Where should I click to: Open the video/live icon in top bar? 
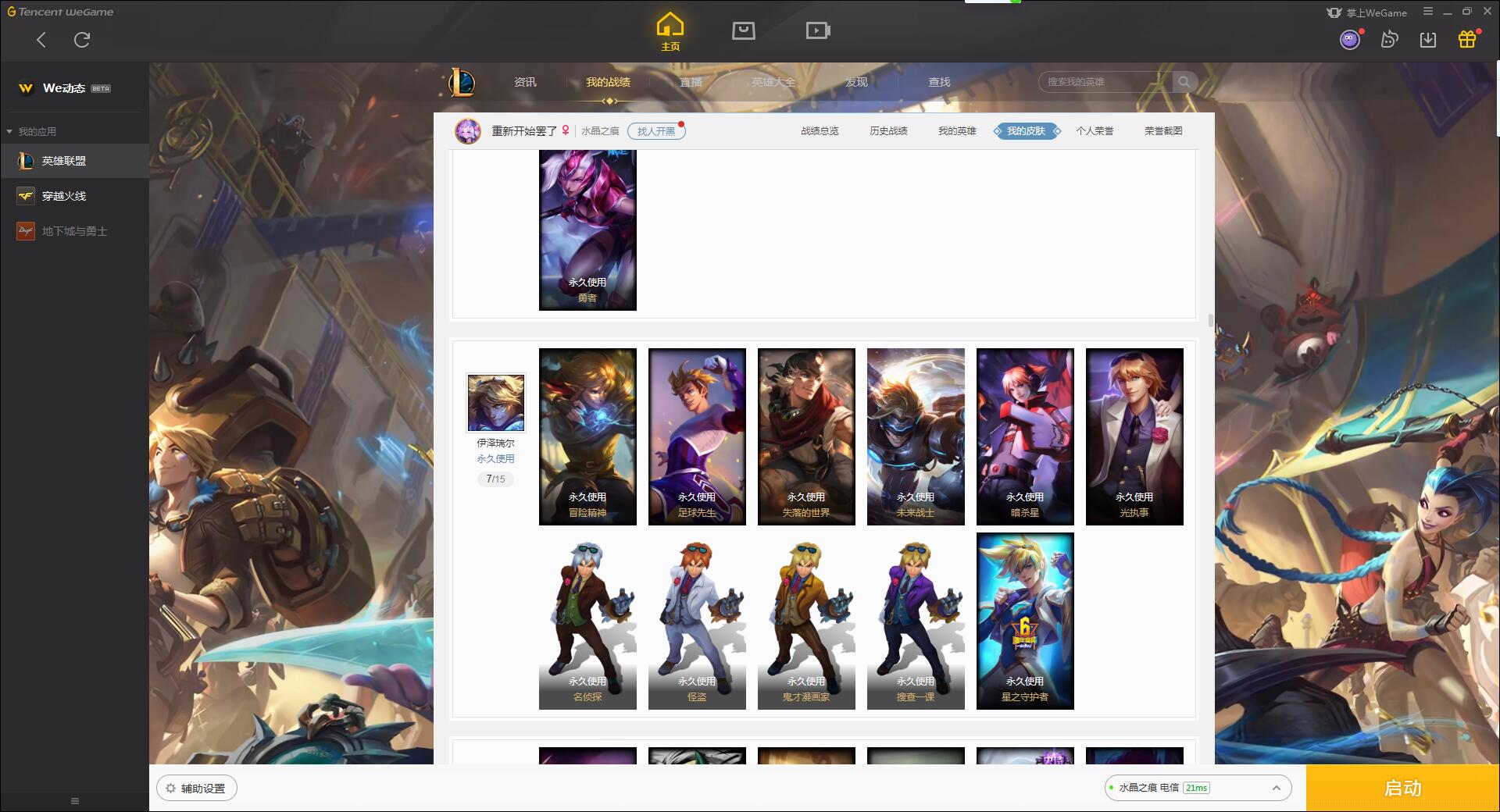pos(817,30)
